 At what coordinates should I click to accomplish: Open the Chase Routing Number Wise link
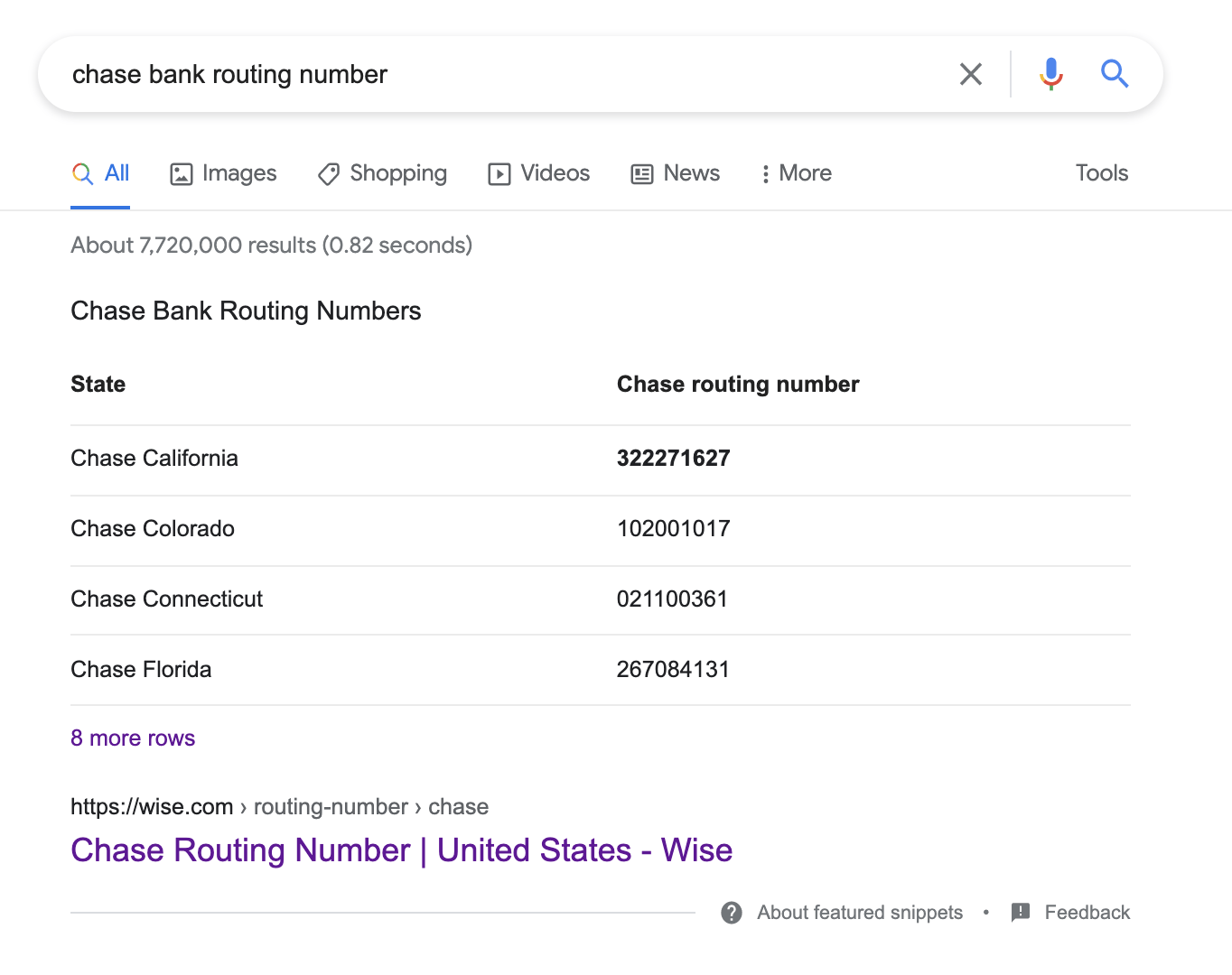point(401,850)
